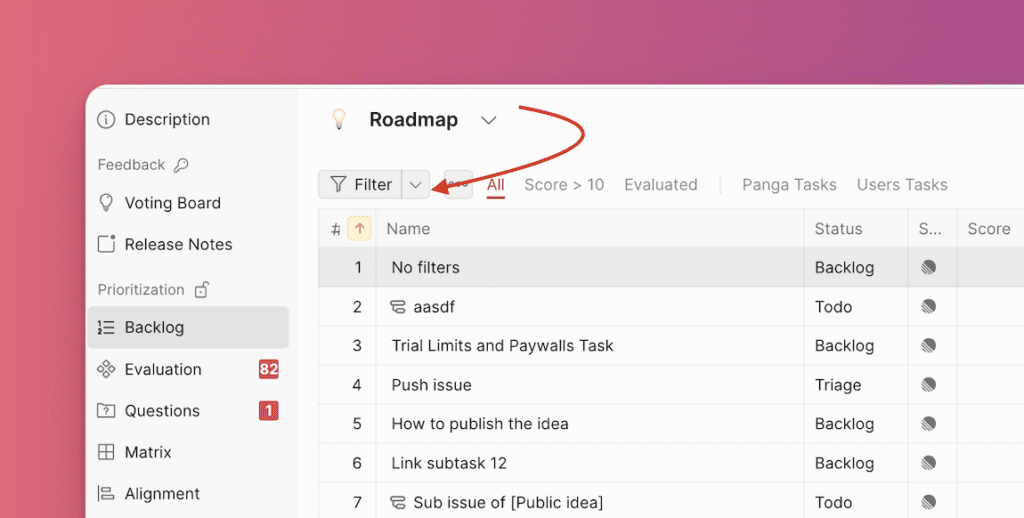Go to Voting Board in sidebar
This screenshot has width=1024, height=518.
pos(172,203)
